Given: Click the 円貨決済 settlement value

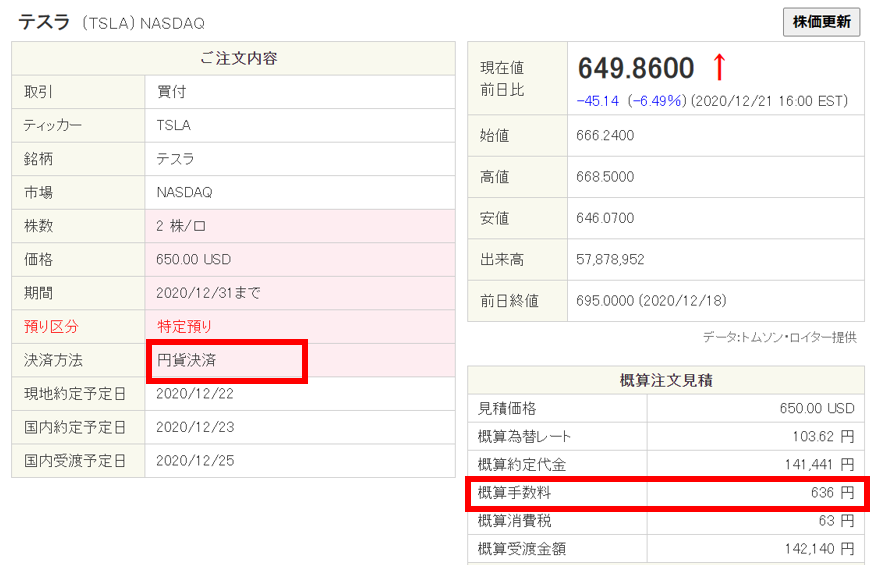Looking at the screenshot, I should pos(186,360).
